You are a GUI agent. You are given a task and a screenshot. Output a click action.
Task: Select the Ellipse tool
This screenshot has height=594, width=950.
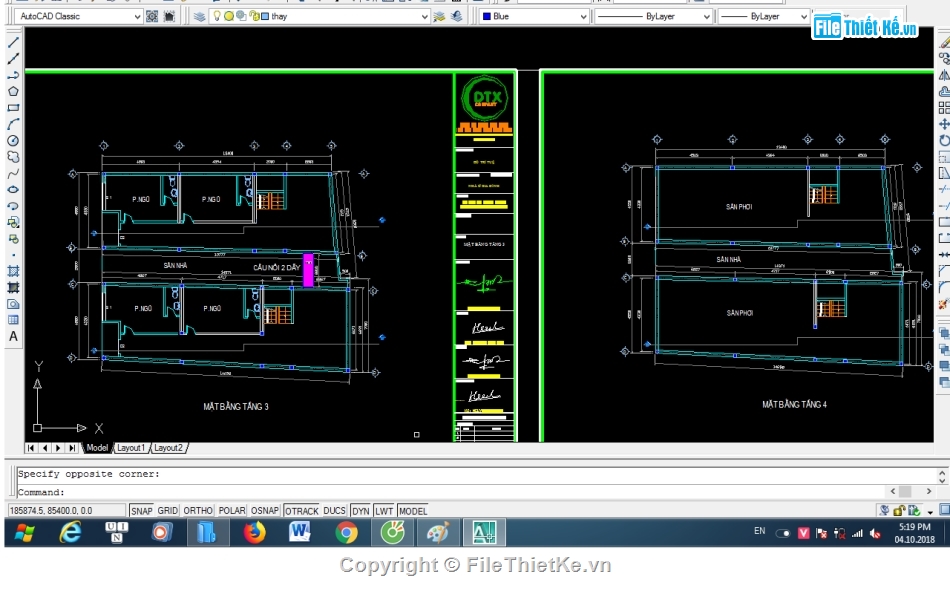13,190
